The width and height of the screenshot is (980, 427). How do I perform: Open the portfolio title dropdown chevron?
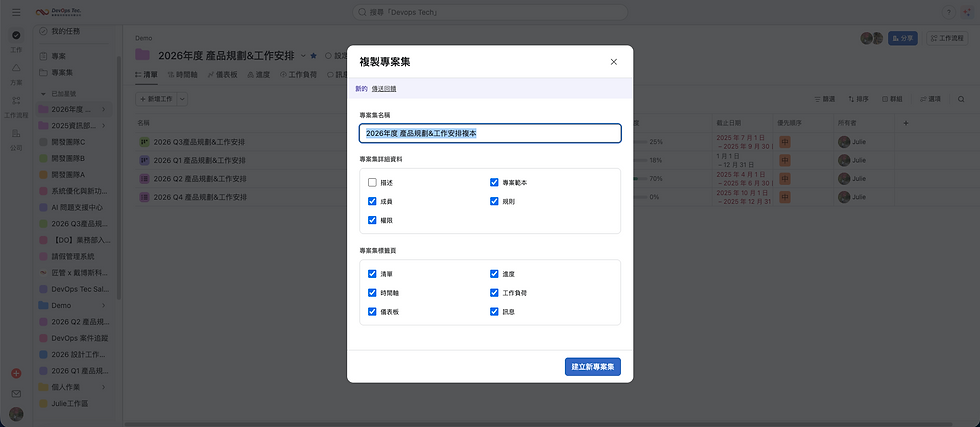303,56
